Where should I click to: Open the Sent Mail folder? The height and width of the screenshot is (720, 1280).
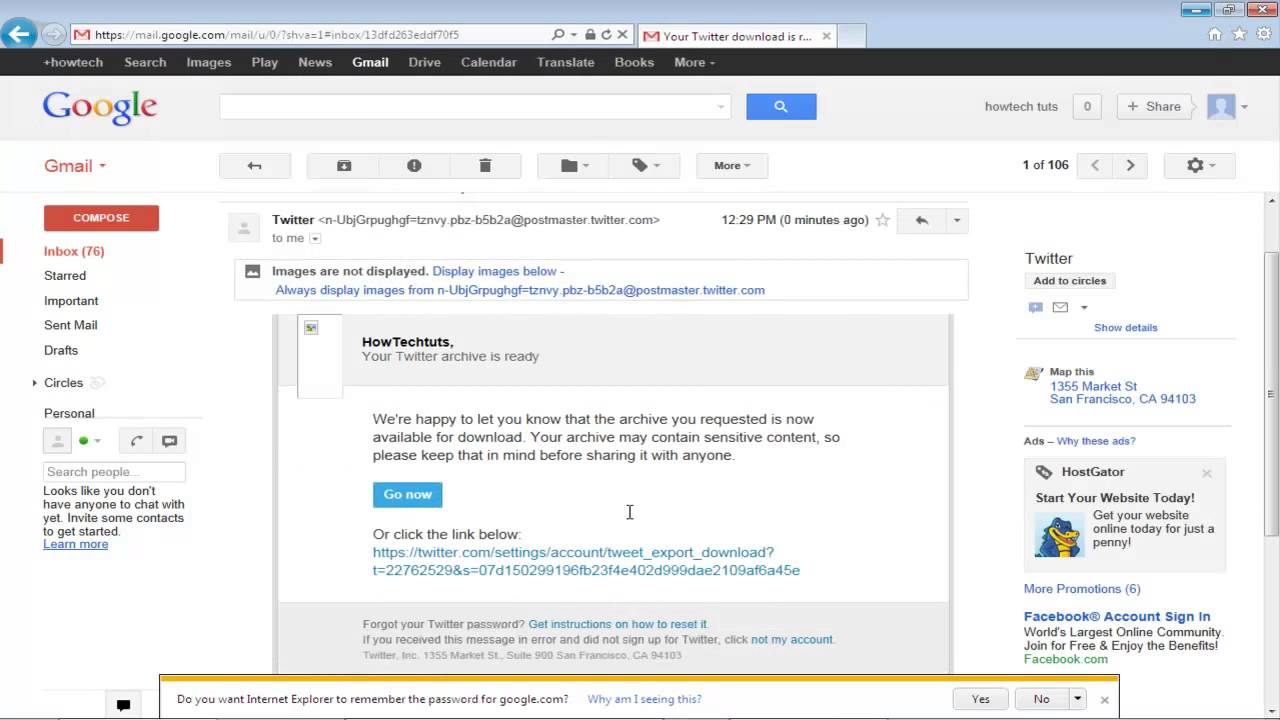70,325
